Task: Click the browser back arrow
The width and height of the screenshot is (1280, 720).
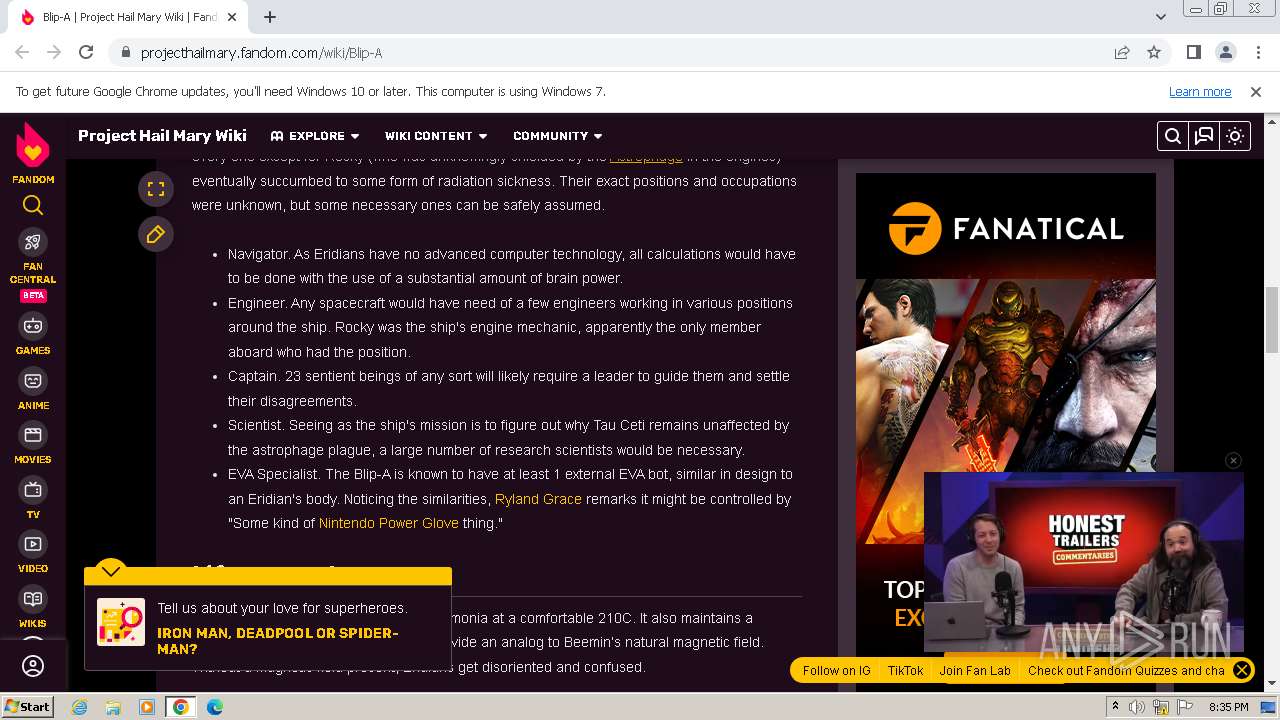Action: [22, 52]
